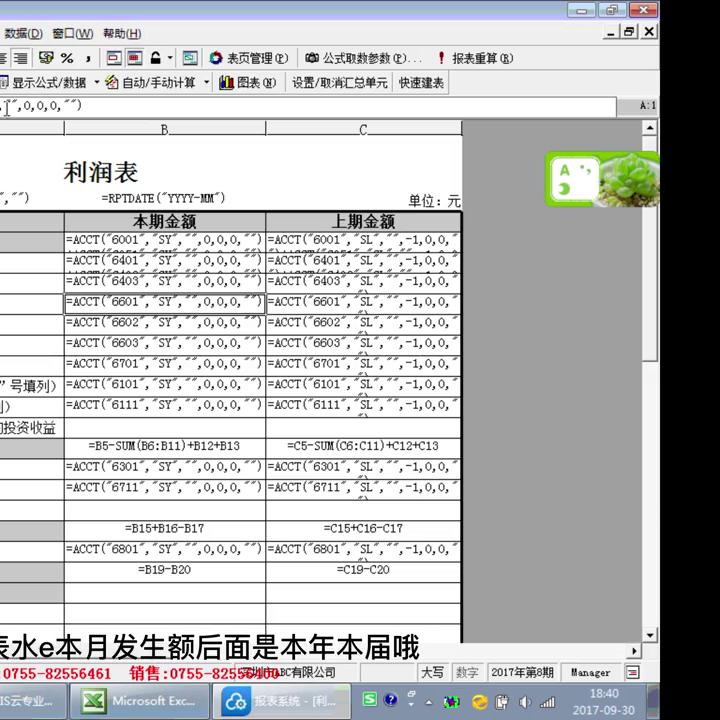Select cell =C5-SUM(C6:C11)+C12+C13

[363, 447]
